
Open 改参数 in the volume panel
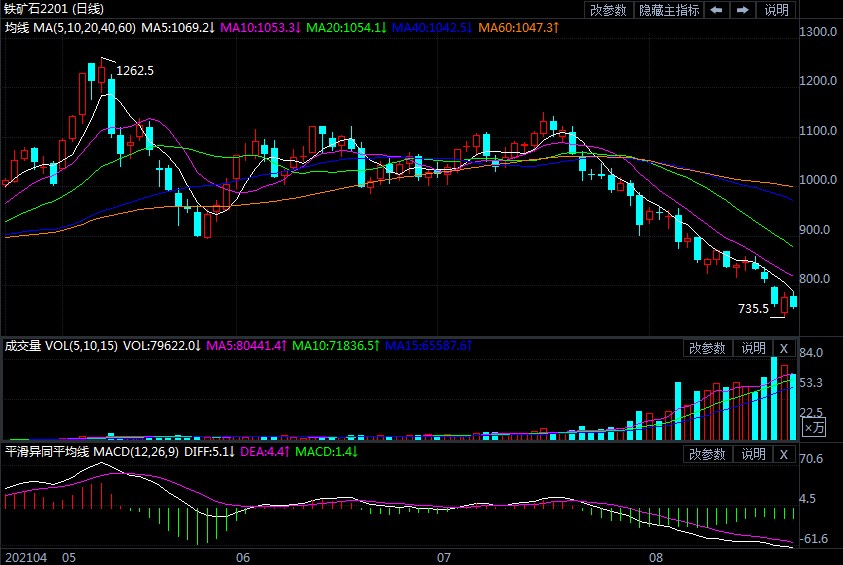[708, 348]
